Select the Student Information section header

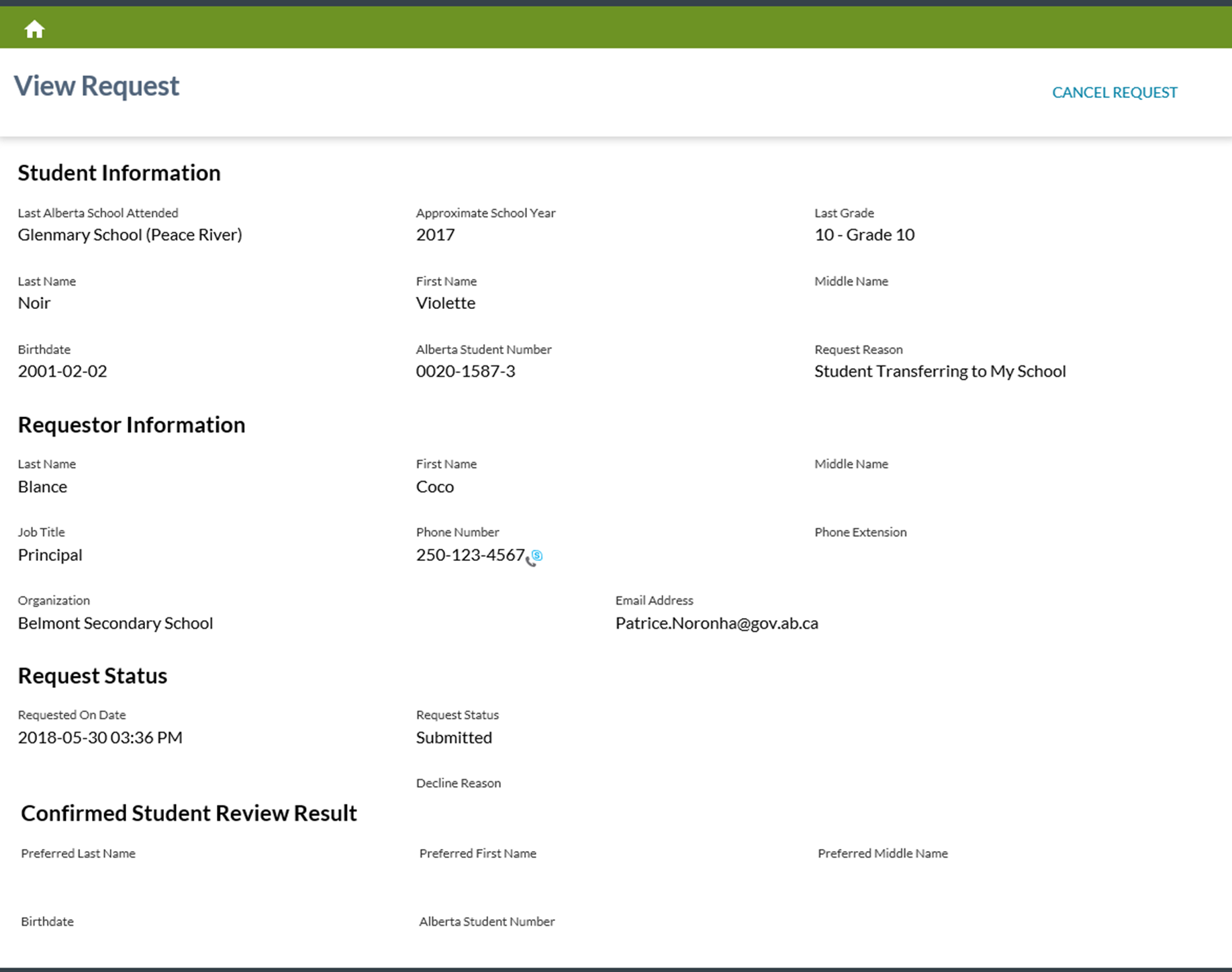(x=119, y=173)
